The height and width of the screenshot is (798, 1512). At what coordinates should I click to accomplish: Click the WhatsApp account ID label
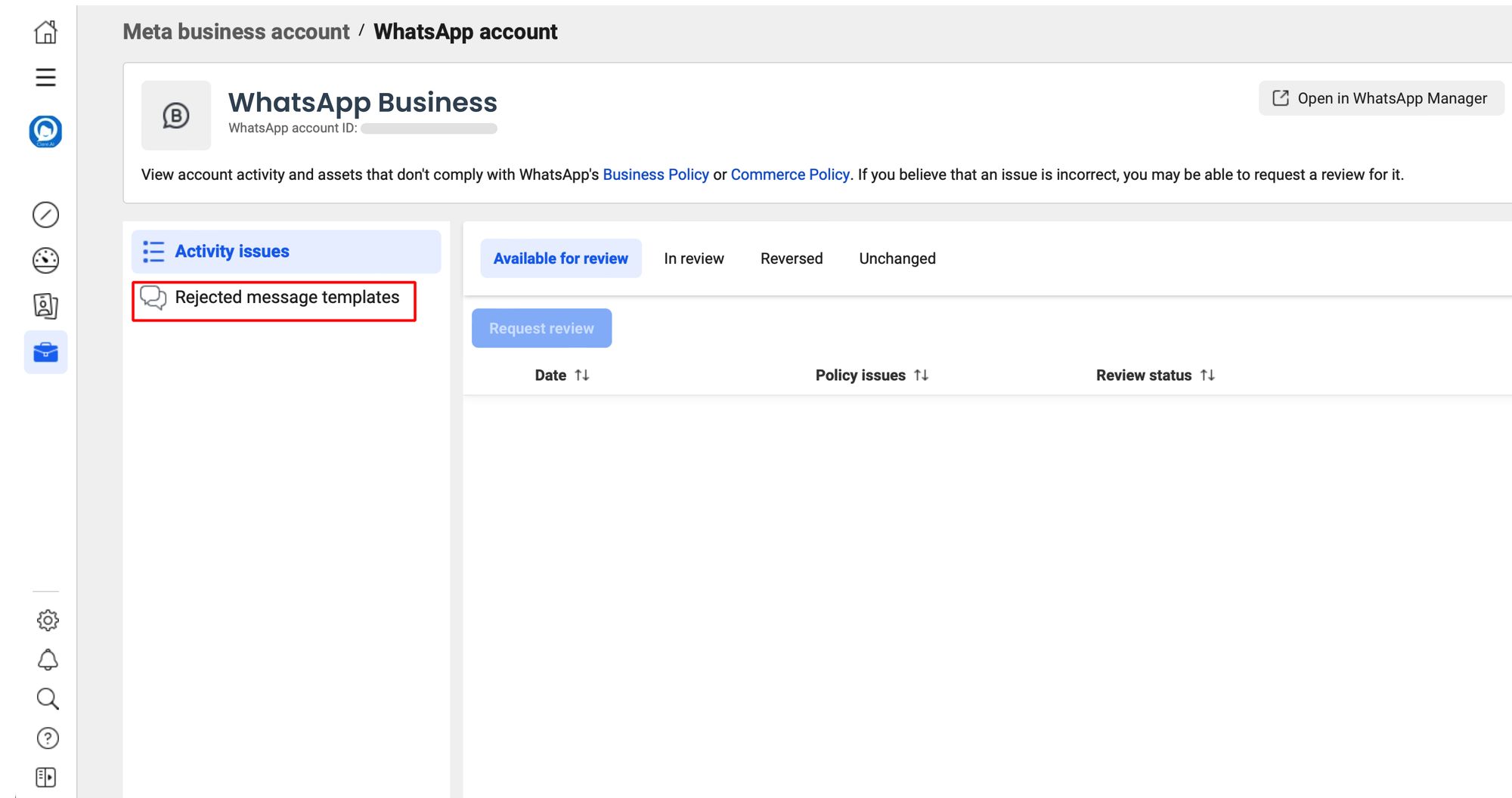[x=293, y=128]
